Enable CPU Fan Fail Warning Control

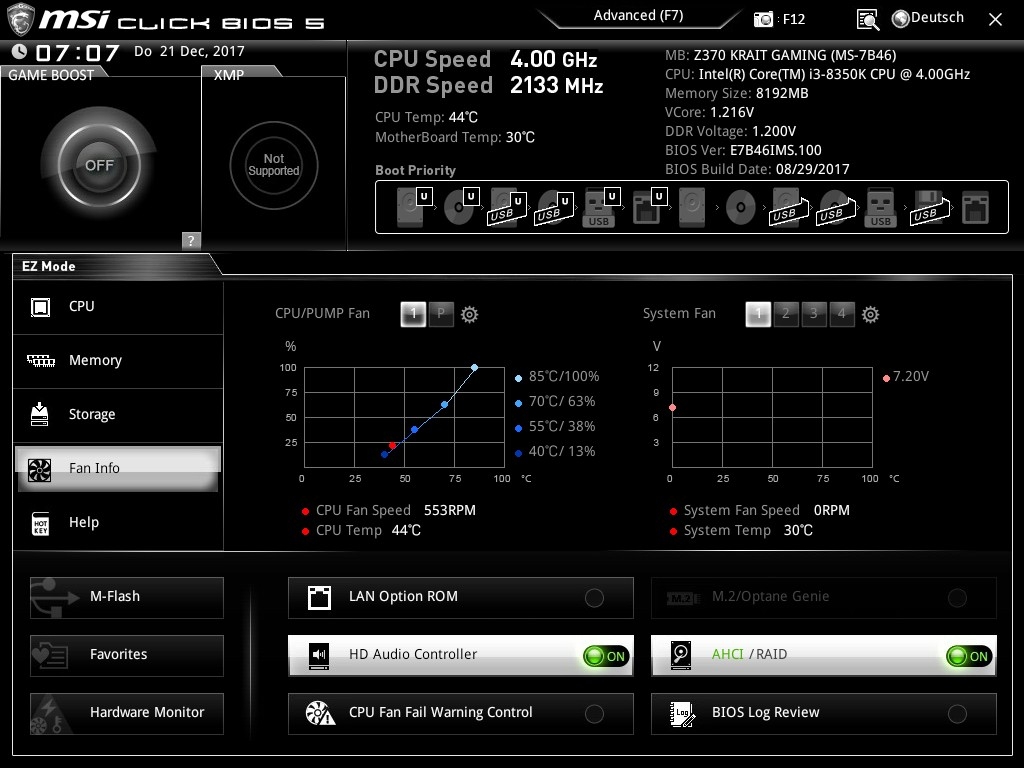coord(594,714)
